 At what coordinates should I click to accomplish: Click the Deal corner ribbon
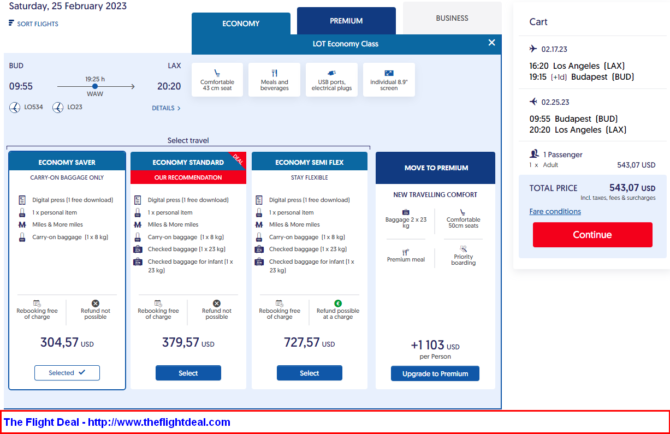tap(238, 160)
